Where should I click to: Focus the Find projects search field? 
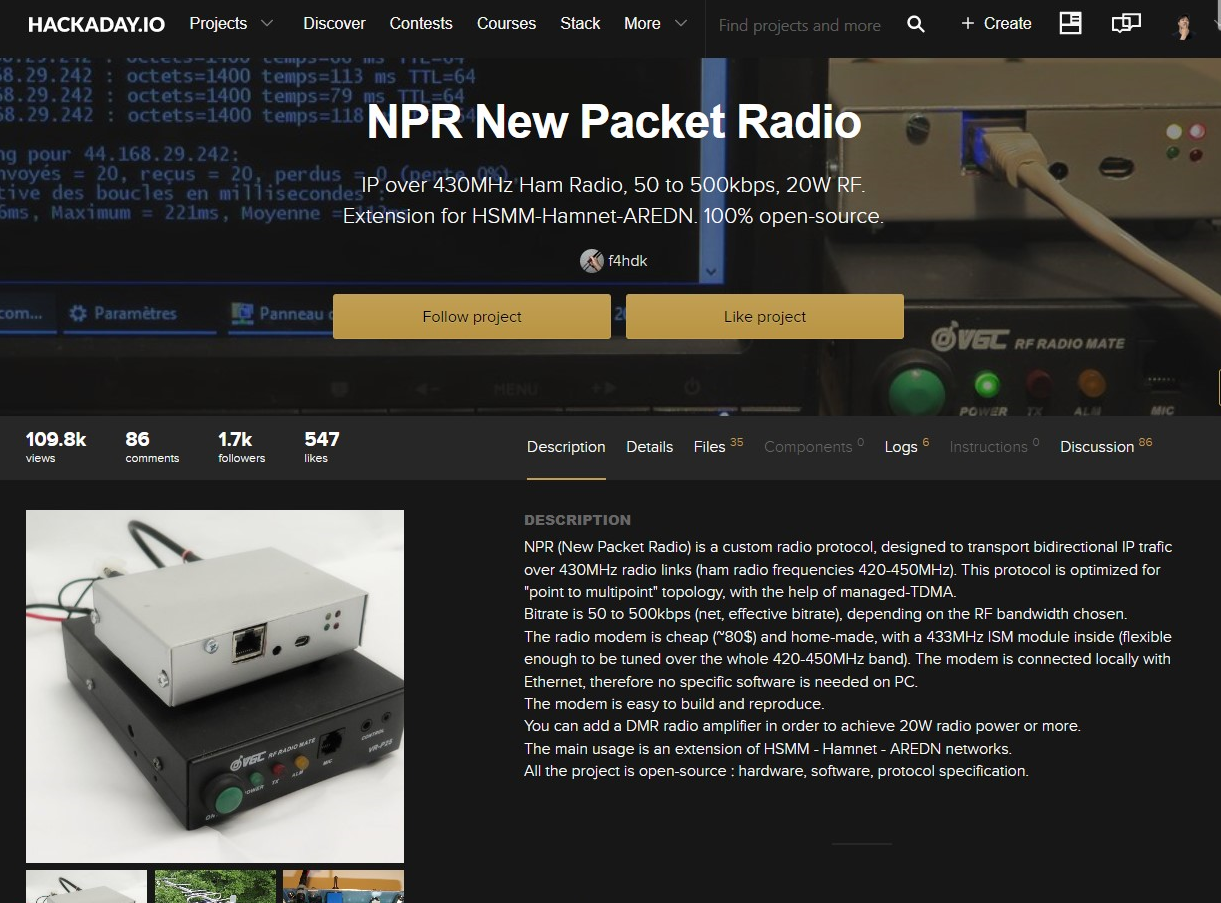pyautogui.click(x=799, y=25)
